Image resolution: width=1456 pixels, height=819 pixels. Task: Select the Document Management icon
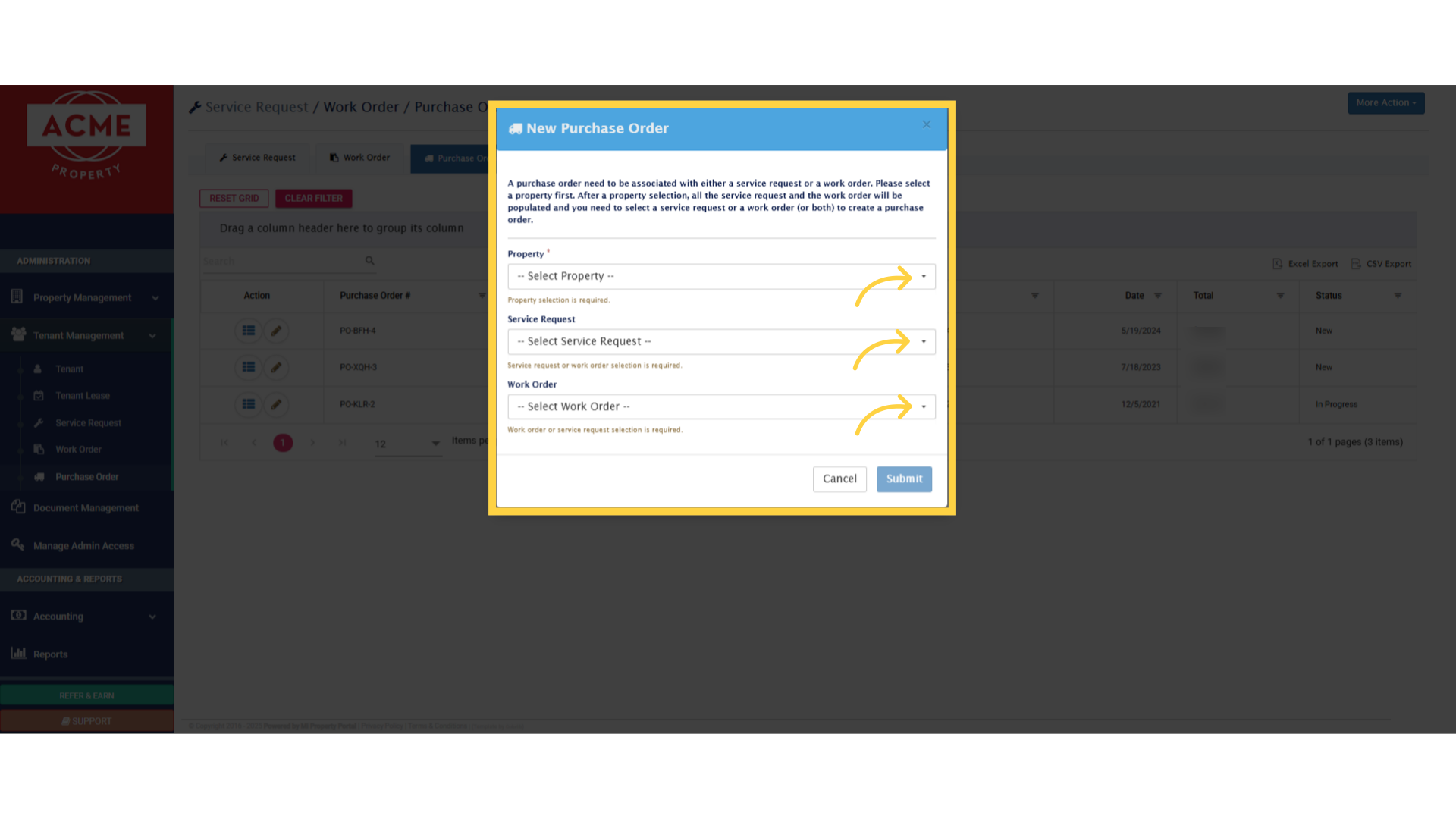point(17,507)
